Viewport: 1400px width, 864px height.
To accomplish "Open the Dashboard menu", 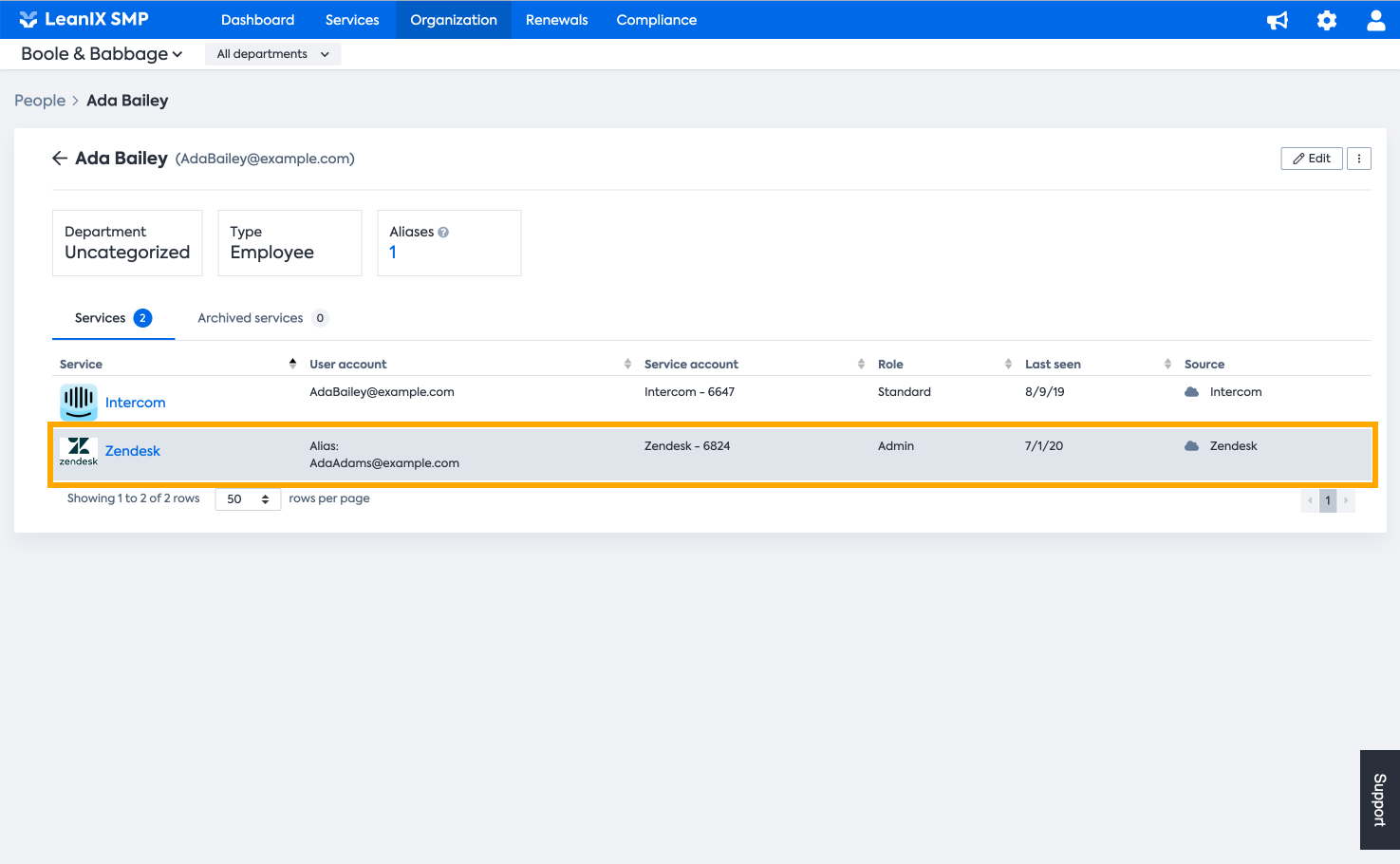I will pyautogui.click(x=257, y=20).
